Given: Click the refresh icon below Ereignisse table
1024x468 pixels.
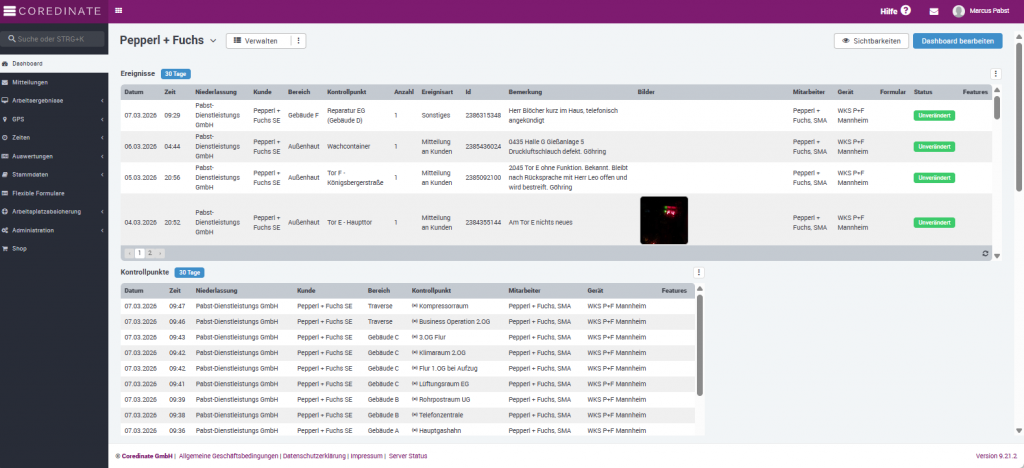Looking at the screenshot, I should pos(985,253).
